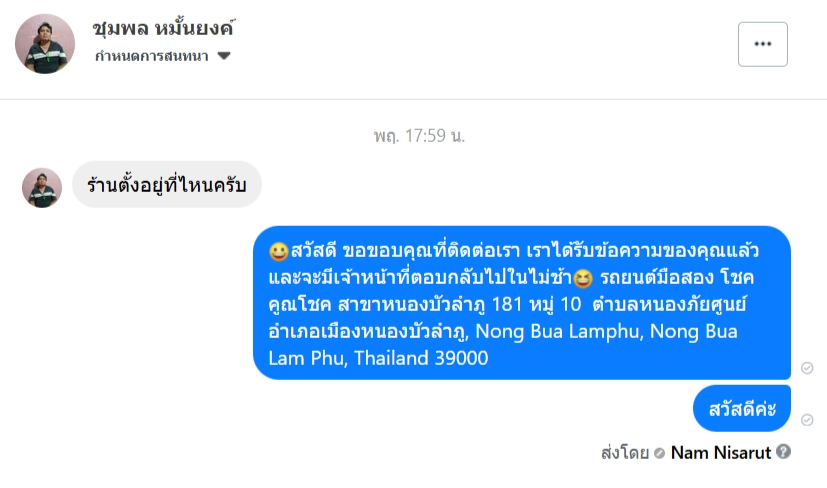This screenshot has height=488, width=827.
Task: Click the สวัสดีค่ะ message bubble
Action: 742,408
